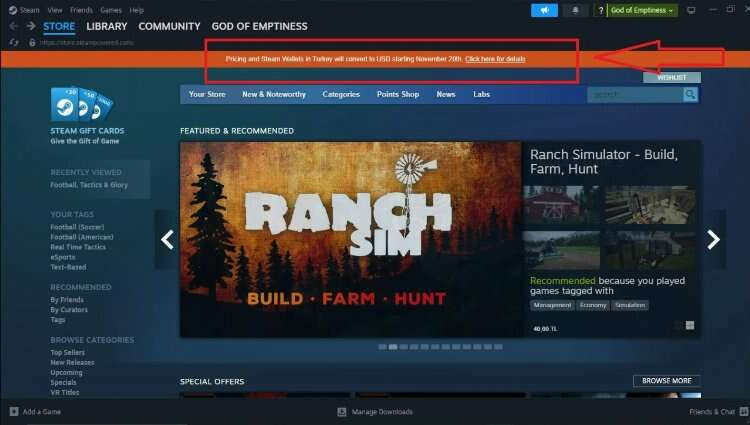Viewport: 750px width, 425px height.
Task: Open the eSports tag link
Action: tap(63, 257)
